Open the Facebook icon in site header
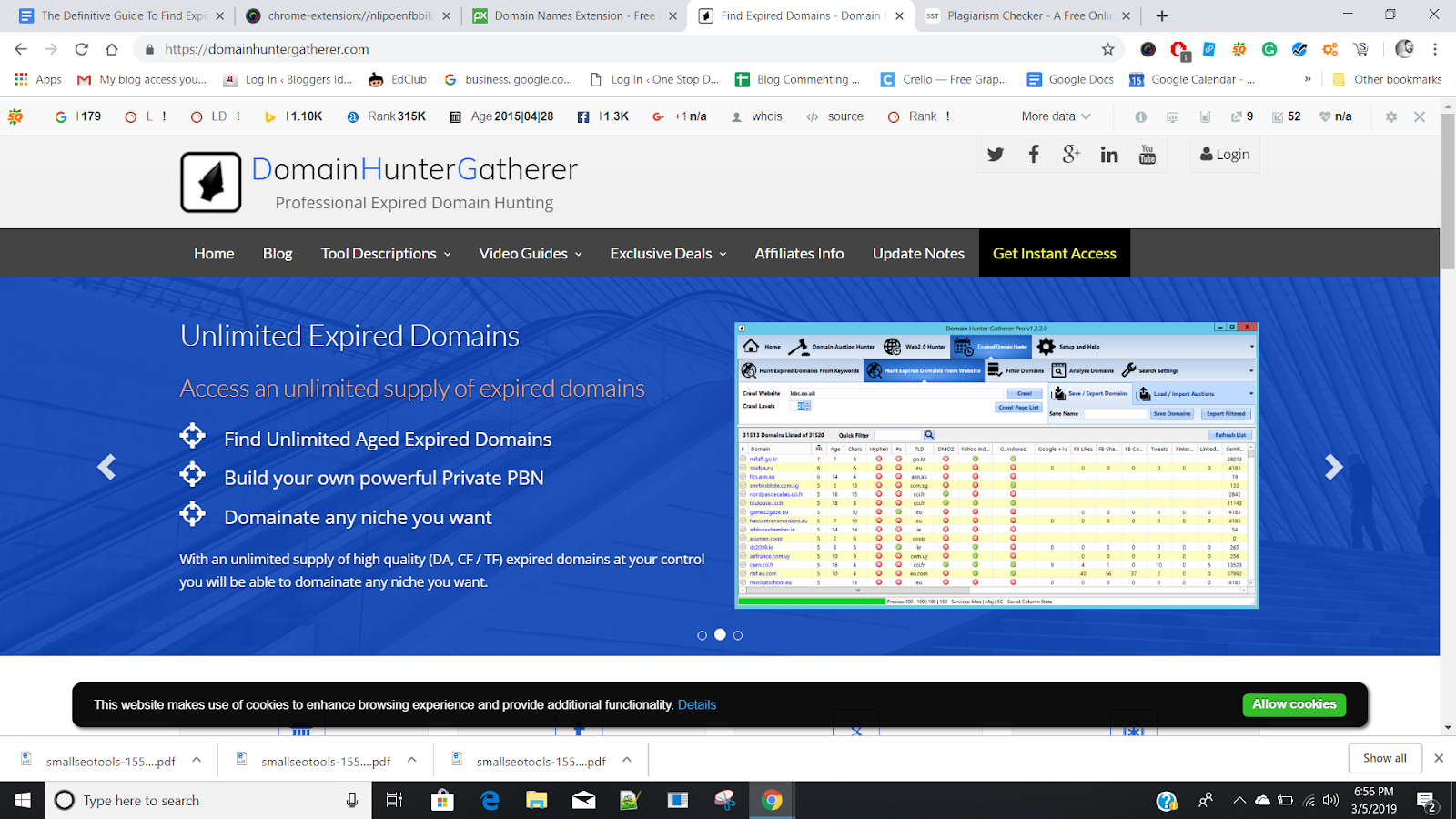Screen dimensions: 1456x819 pos(1034,155)
